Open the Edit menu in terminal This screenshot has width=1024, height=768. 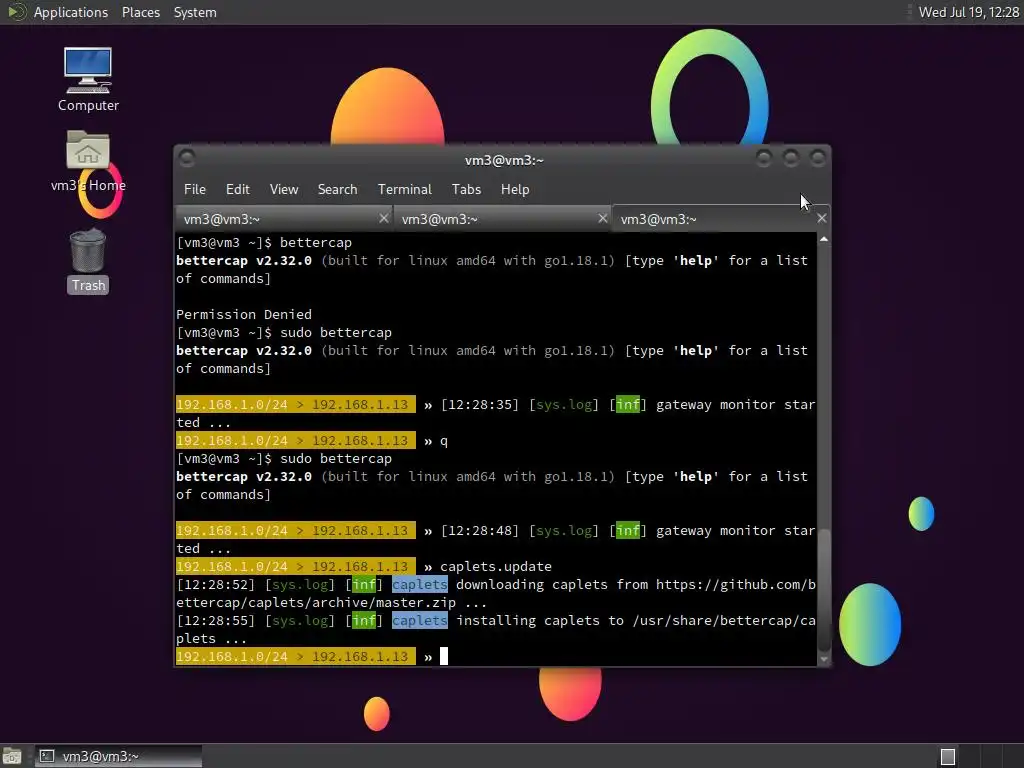click(x=238, y=189)
